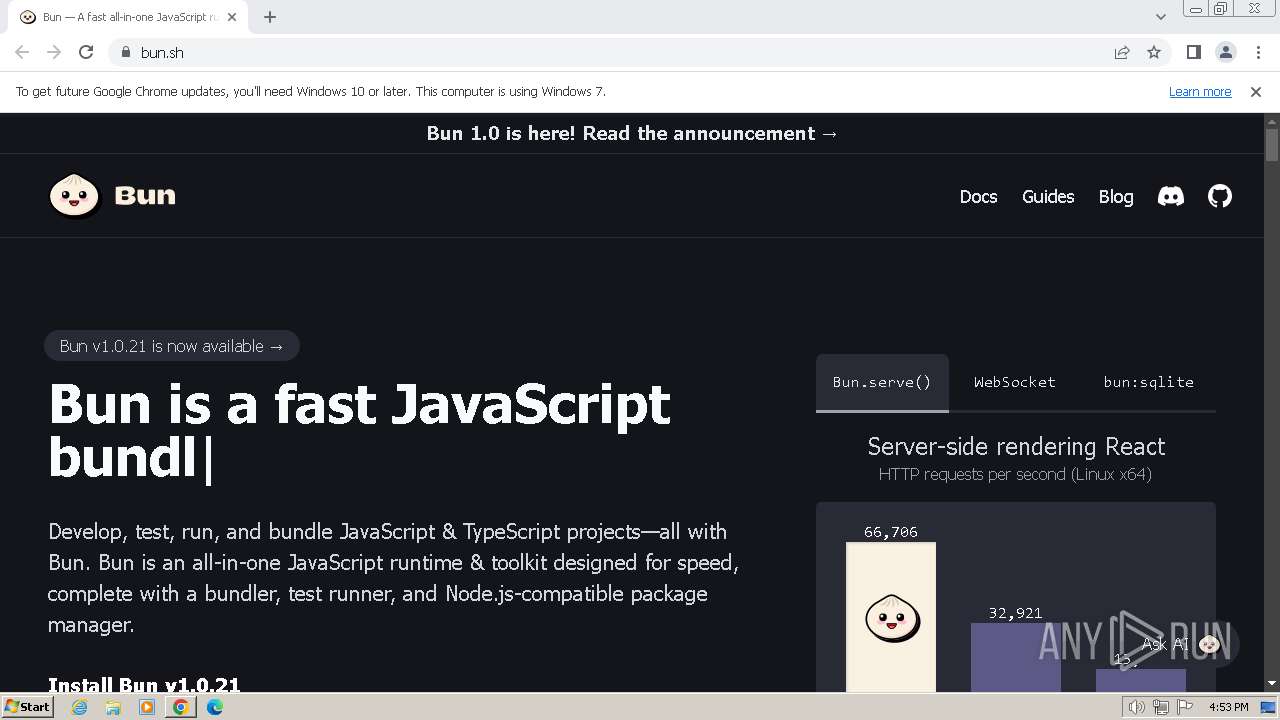This screenshot has height=720, width=1280.
Task: Click the Server-side rendering React title
Action: tap(1016, 446)
